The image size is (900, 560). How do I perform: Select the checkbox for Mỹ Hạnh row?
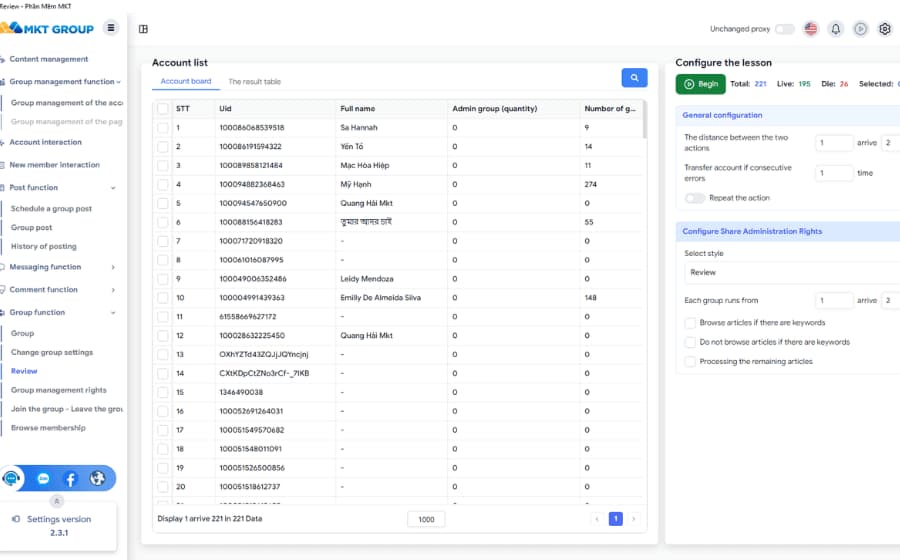coord(163,184)
